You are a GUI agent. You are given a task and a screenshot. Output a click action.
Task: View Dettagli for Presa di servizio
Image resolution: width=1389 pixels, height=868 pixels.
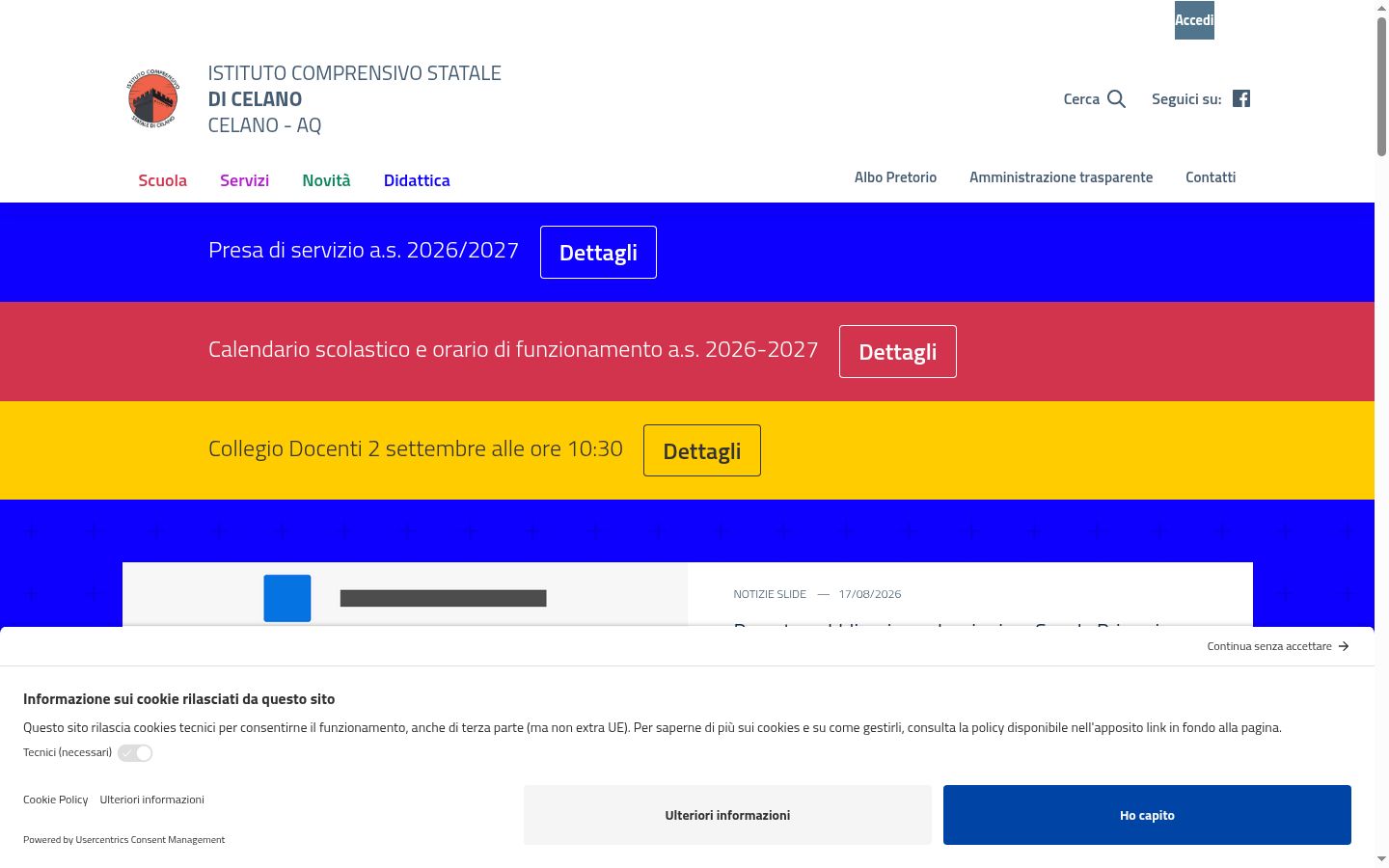pyautogui.click(x=598, y=252)
